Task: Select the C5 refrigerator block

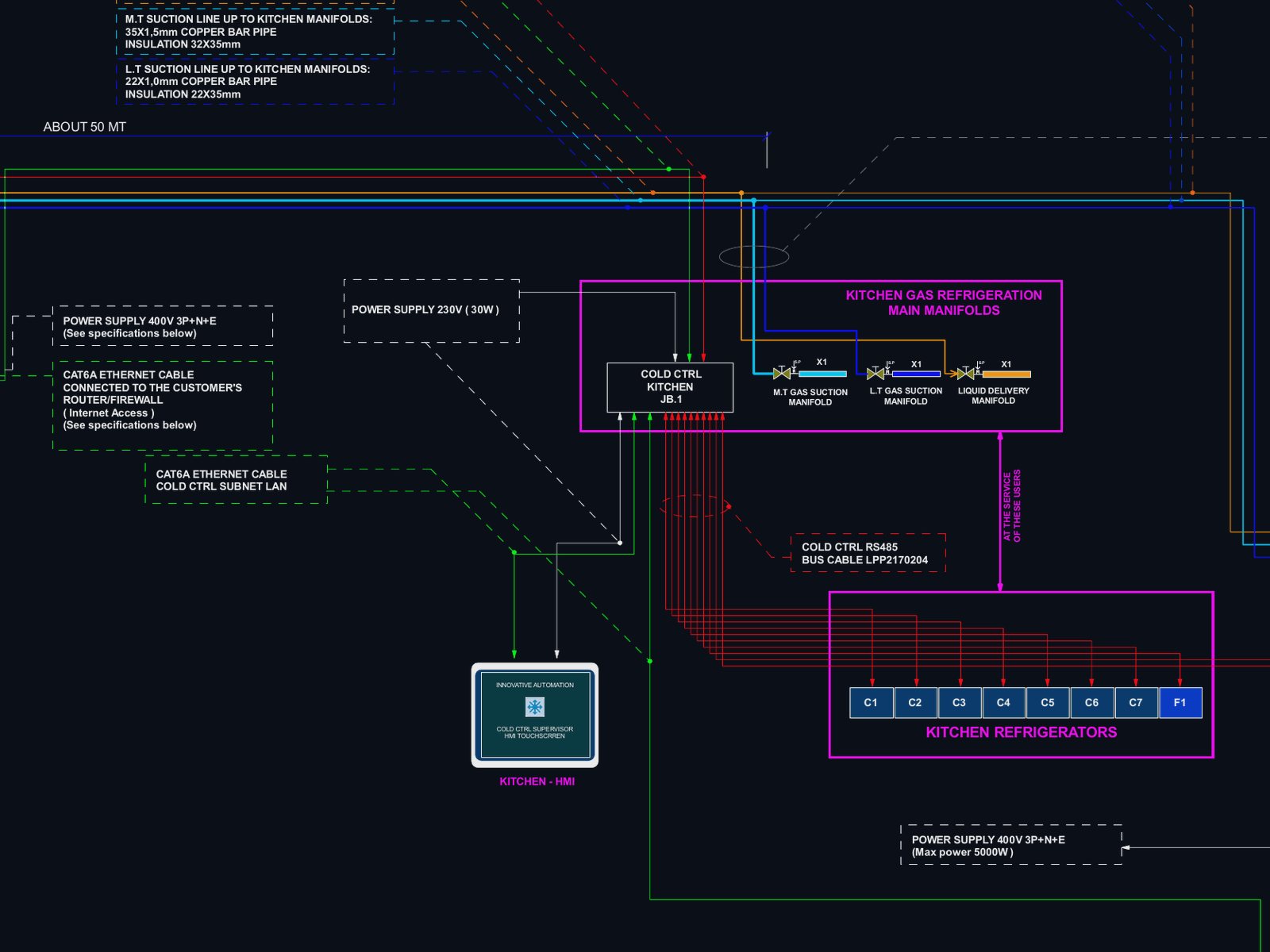Action: point(1048,703)
